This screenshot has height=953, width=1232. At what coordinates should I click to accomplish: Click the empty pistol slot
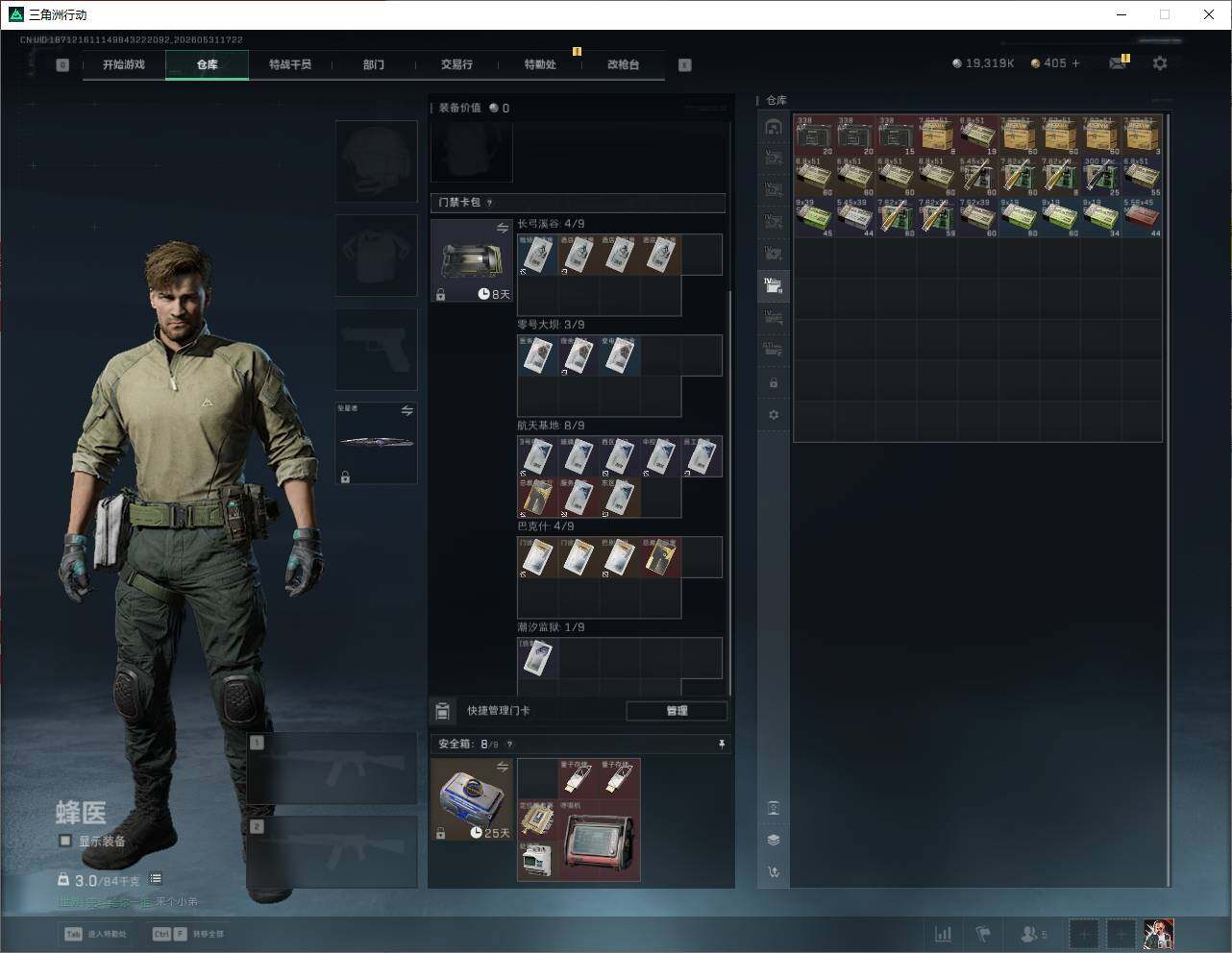[376, 350]
